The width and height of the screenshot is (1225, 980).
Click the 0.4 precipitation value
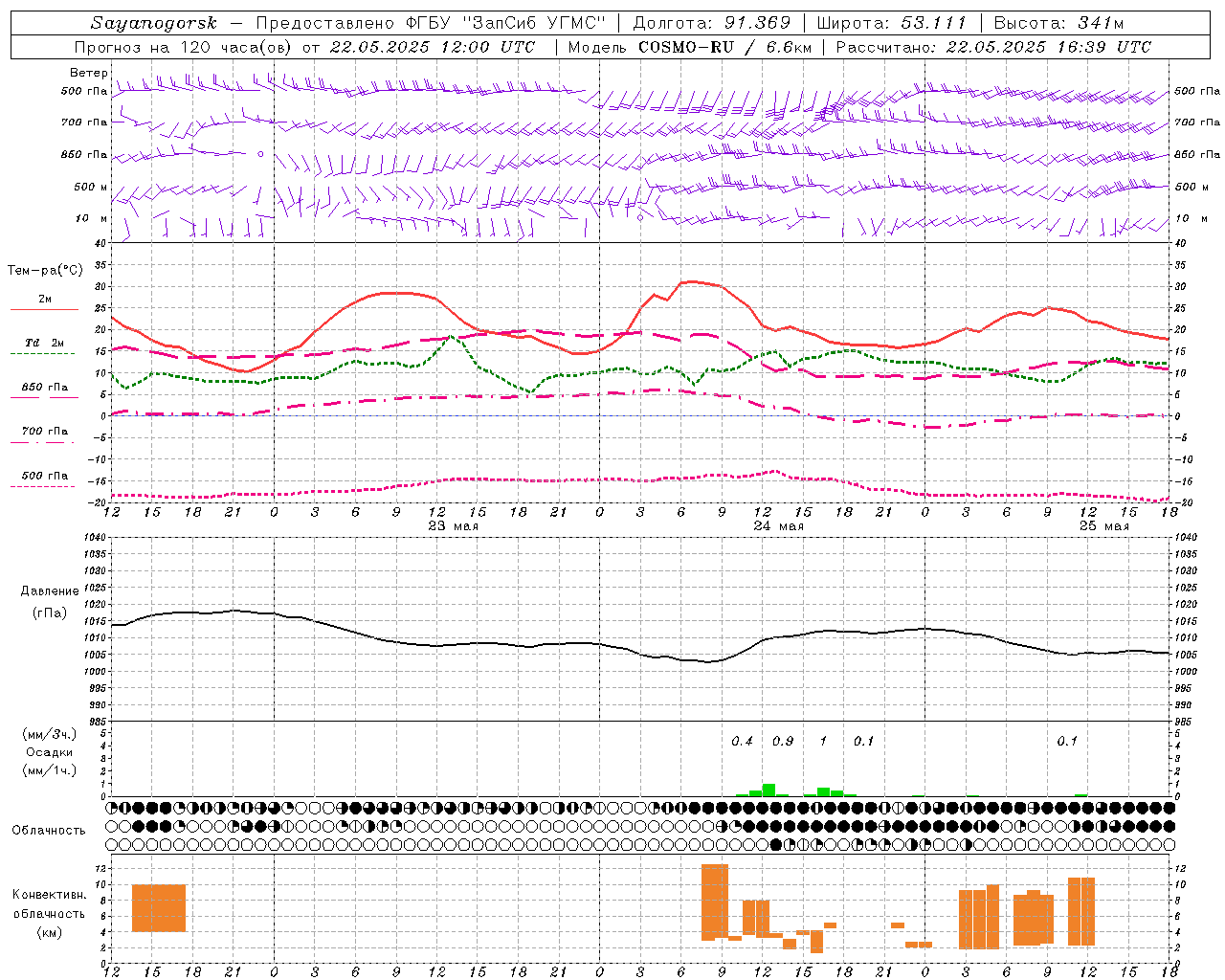(x=742, y=741)
